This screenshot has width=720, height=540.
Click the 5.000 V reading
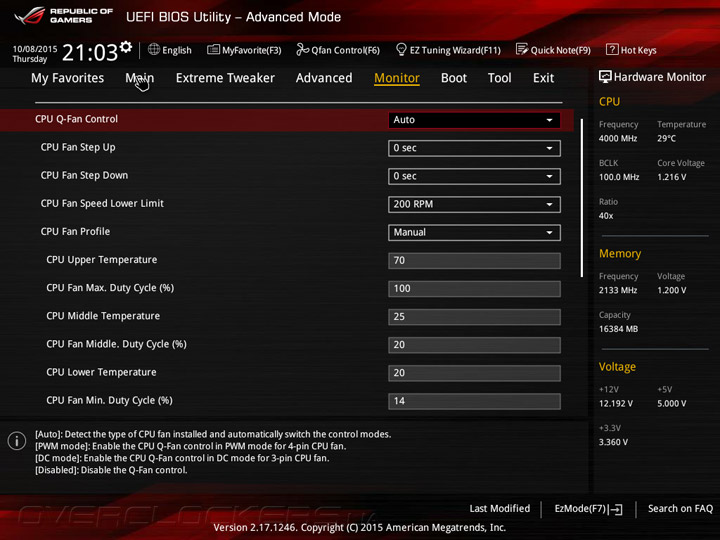coord(671,404)
